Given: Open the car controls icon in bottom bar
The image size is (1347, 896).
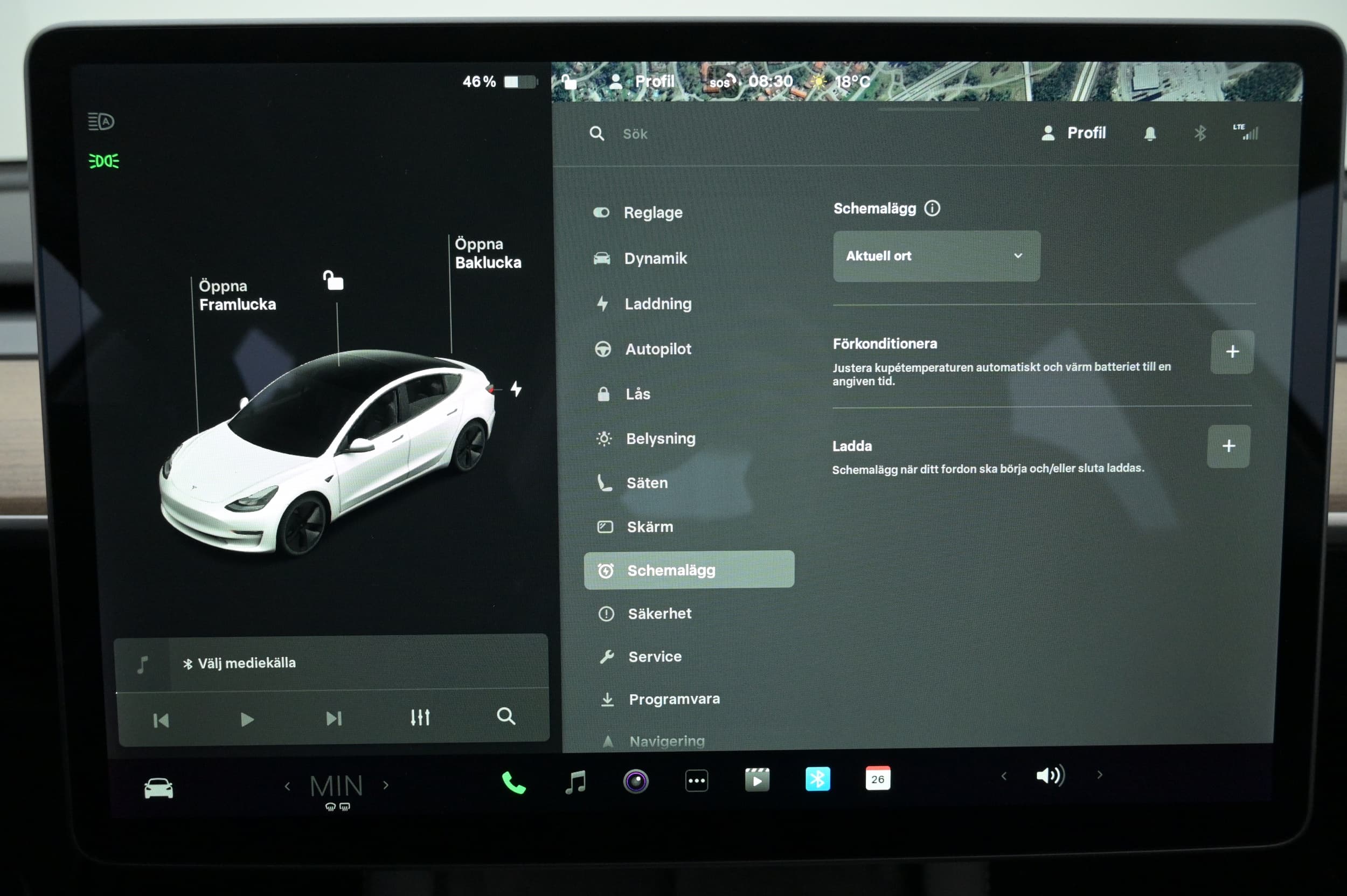Looking at the screenshot, I should (158, 788).
